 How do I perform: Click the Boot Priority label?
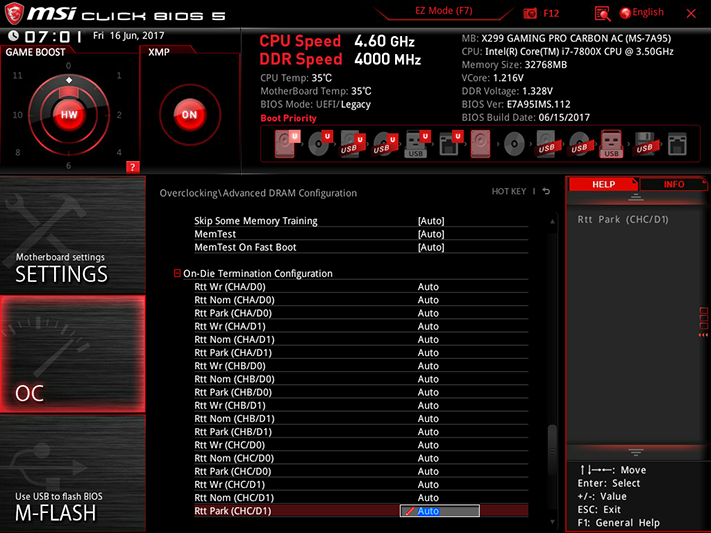pyautogui.click(x=288, y=118)
